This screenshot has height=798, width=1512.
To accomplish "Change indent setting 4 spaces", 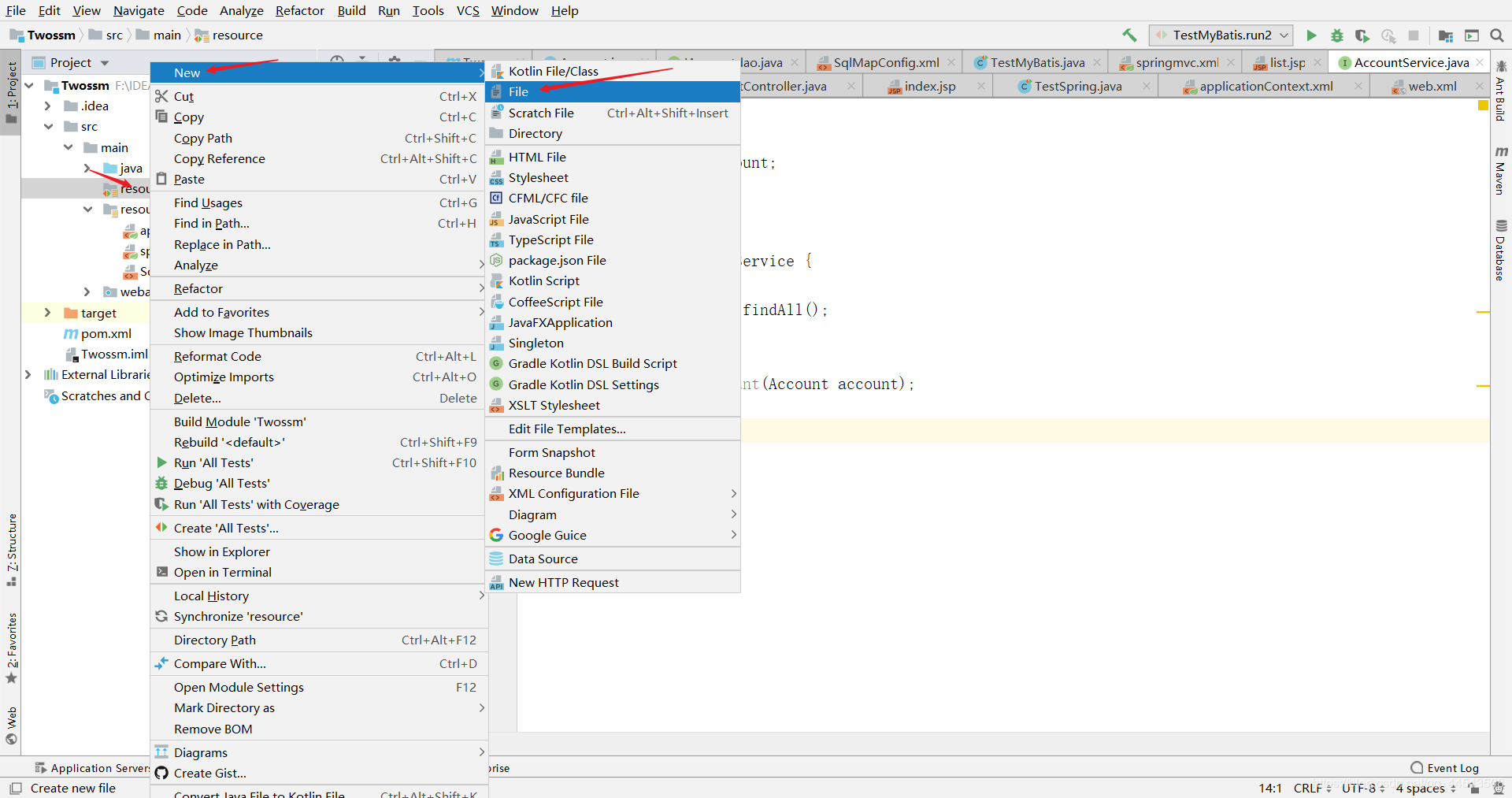I will [1426, 788].
